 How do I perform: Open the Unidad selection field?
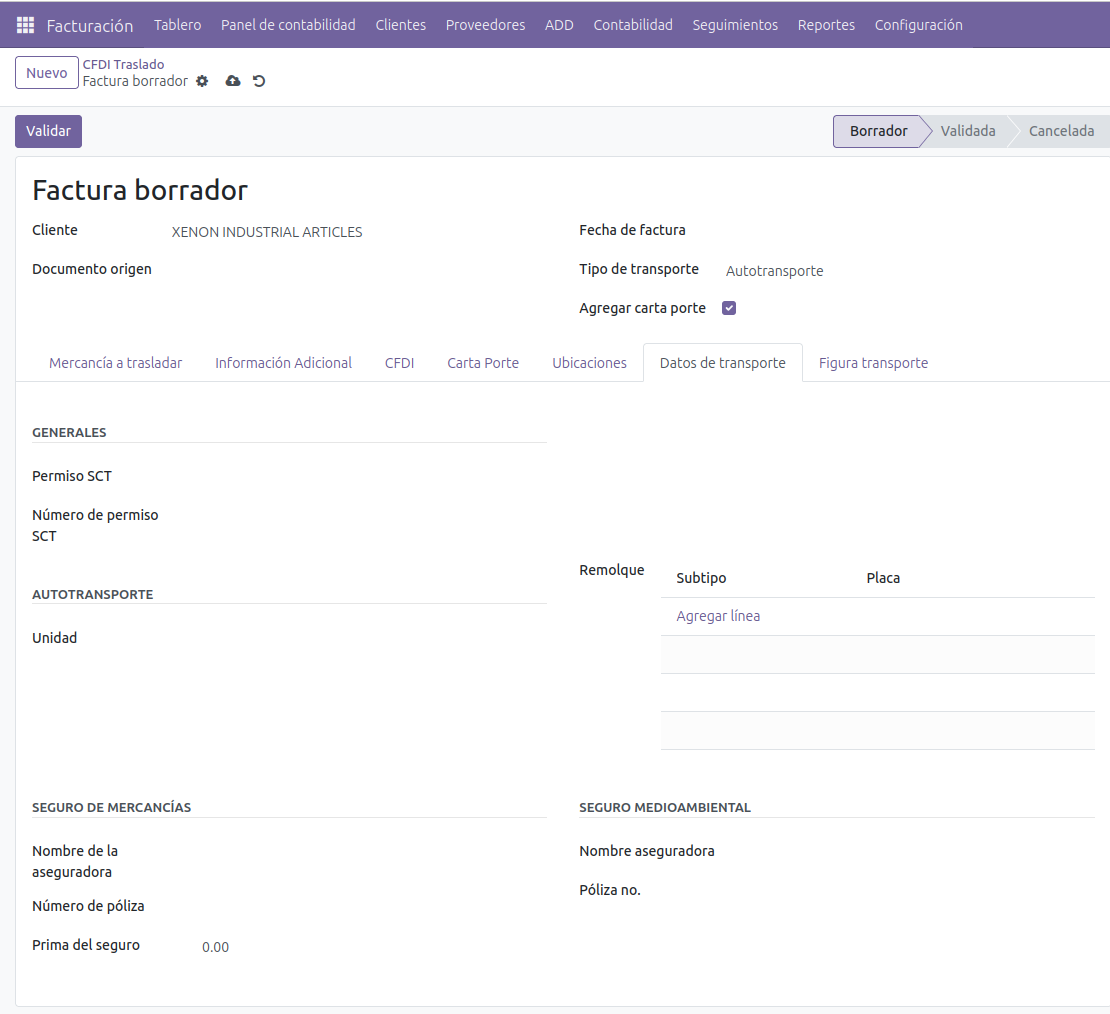click(360, 638)
